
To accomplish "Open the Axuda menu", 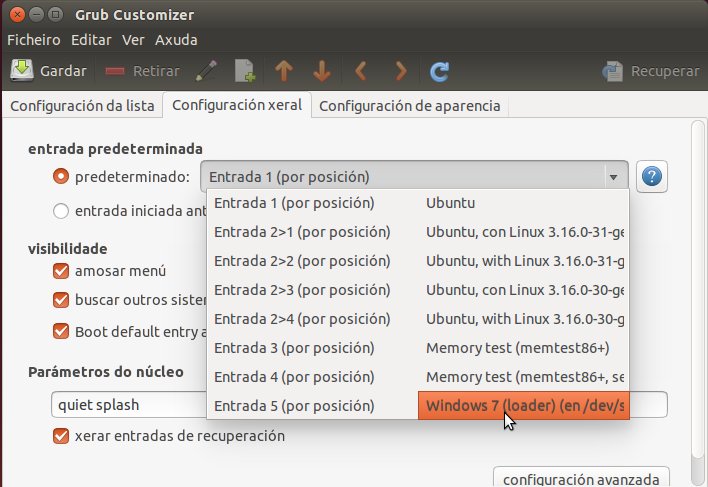I will (176, 40).
